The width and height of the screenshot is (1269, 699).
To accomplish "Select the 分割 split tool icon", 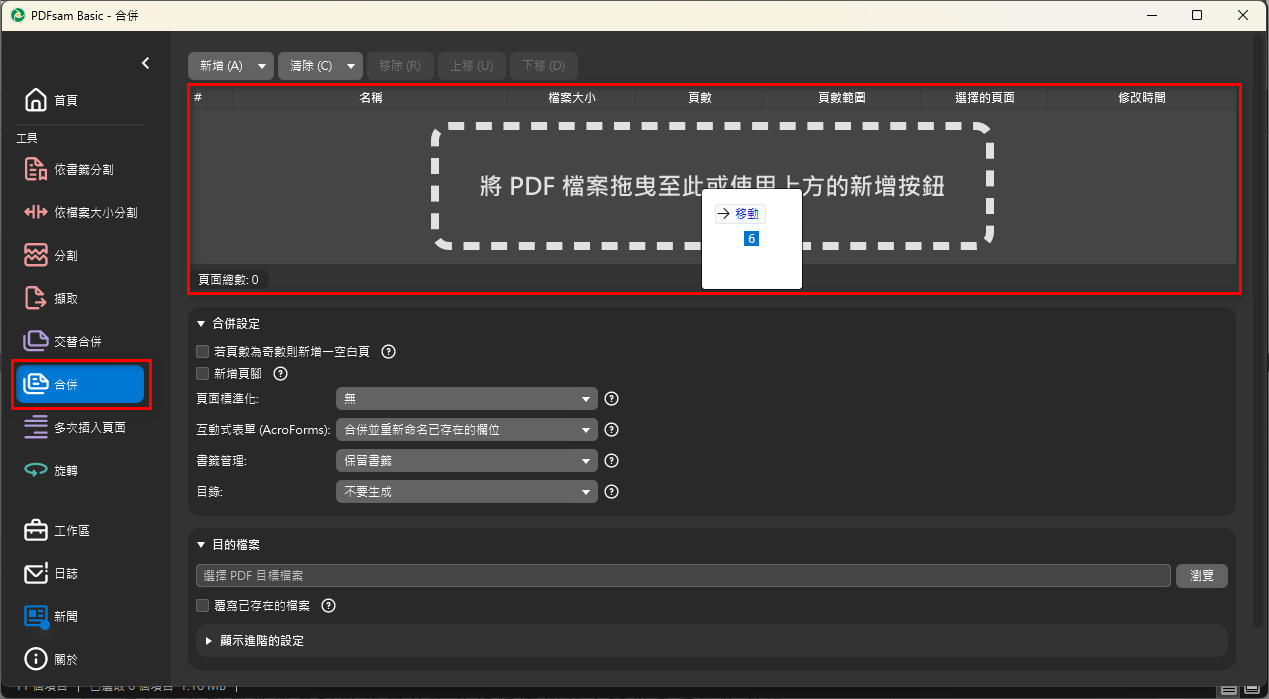I will [x=36, y=255].
